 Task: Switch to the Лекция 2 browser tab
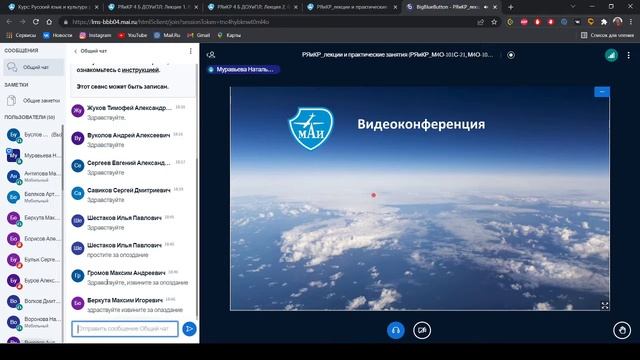(x=253, y=7)
